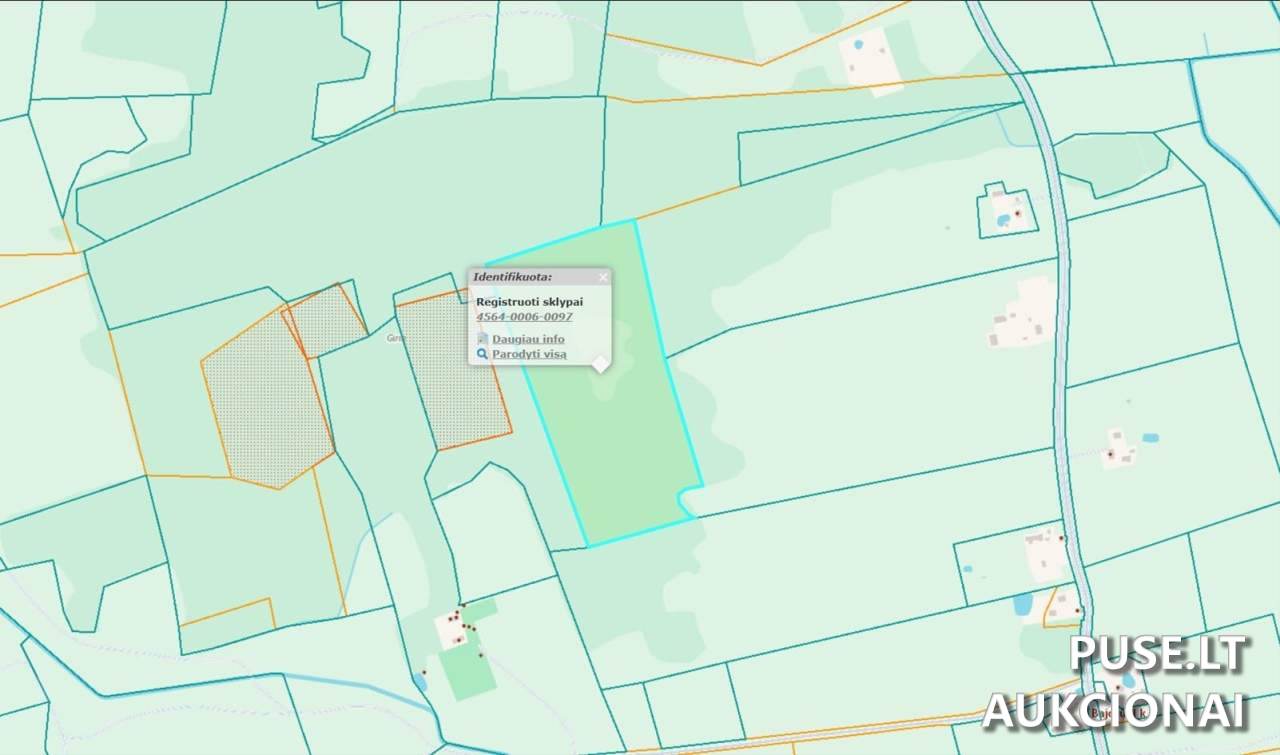
Task: Select the Parodyti visą link
Action: point(529,354)
